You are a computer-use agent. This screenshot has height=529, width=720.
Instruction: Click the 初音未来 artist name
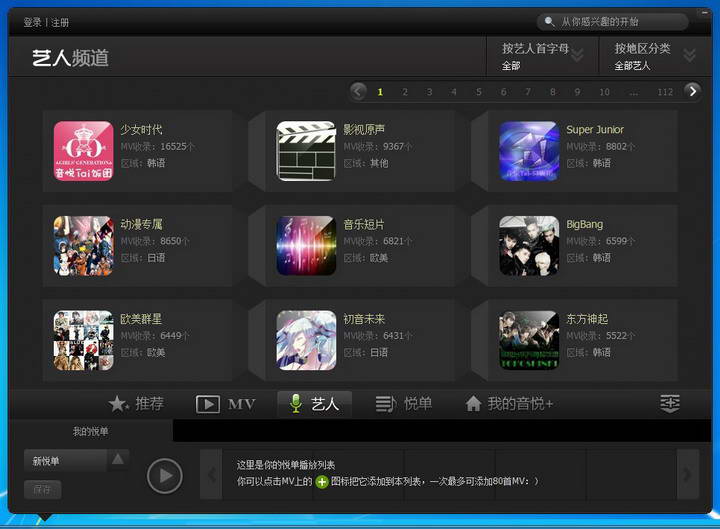[x=364, y=319]
